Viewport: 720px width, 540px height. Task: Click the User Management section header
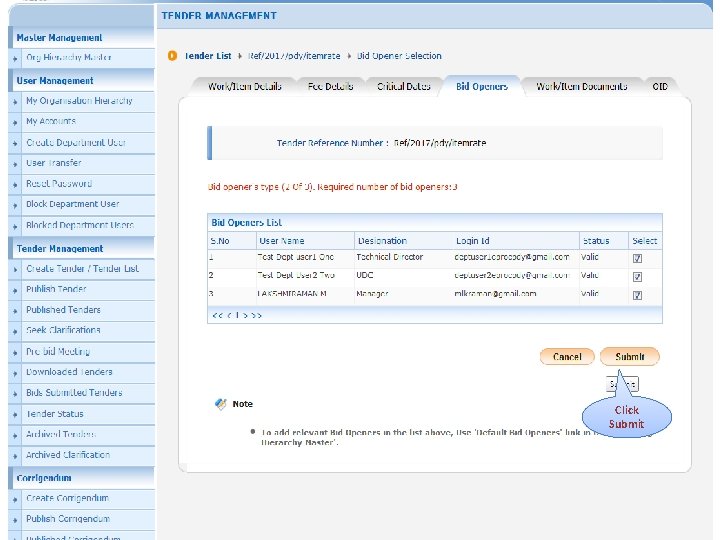tap(55, 81)
